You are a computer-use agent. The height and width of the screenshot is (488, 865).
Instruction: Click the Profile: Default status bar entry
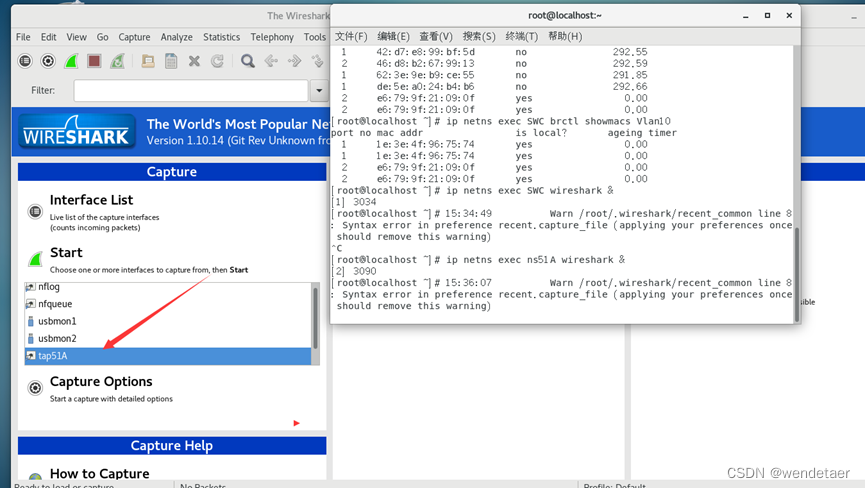click(x=615, y=485)
